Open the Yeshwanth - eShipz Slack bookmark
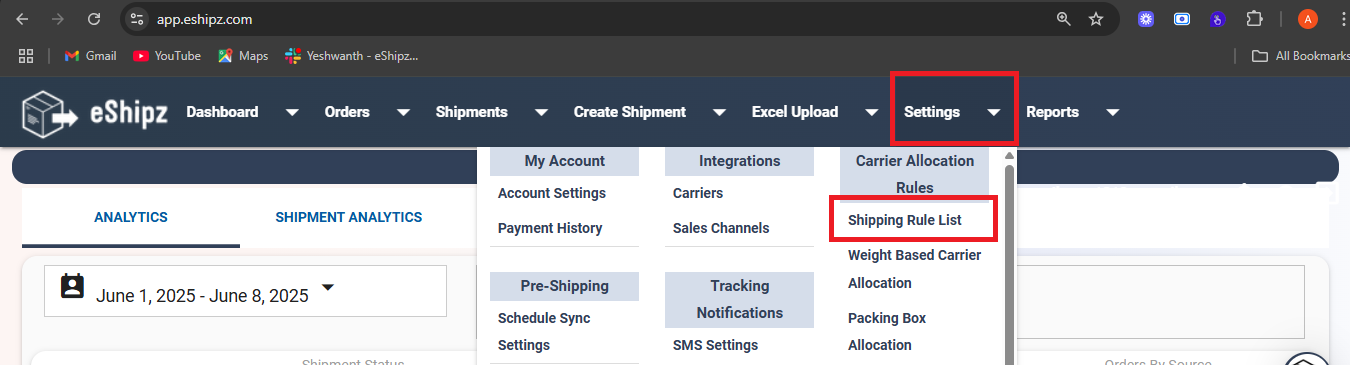Screen dimensions: 1350x365 [x=351, y=56]
